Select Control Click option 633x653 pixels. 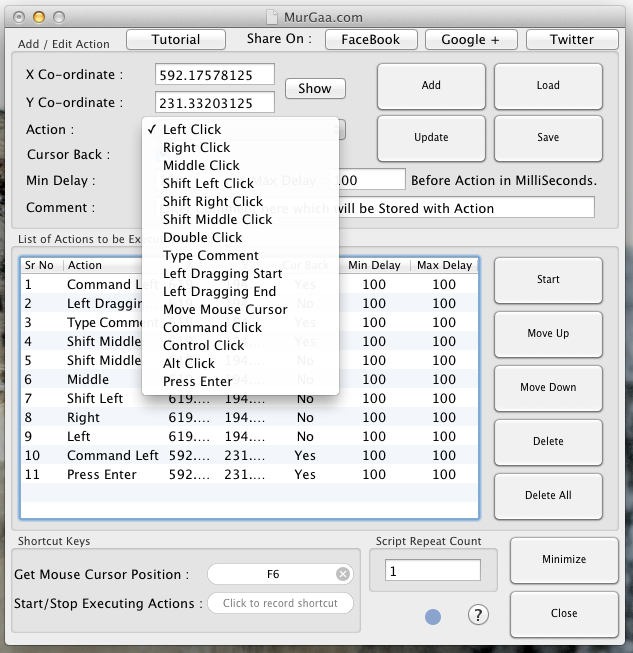coord(240,345)
